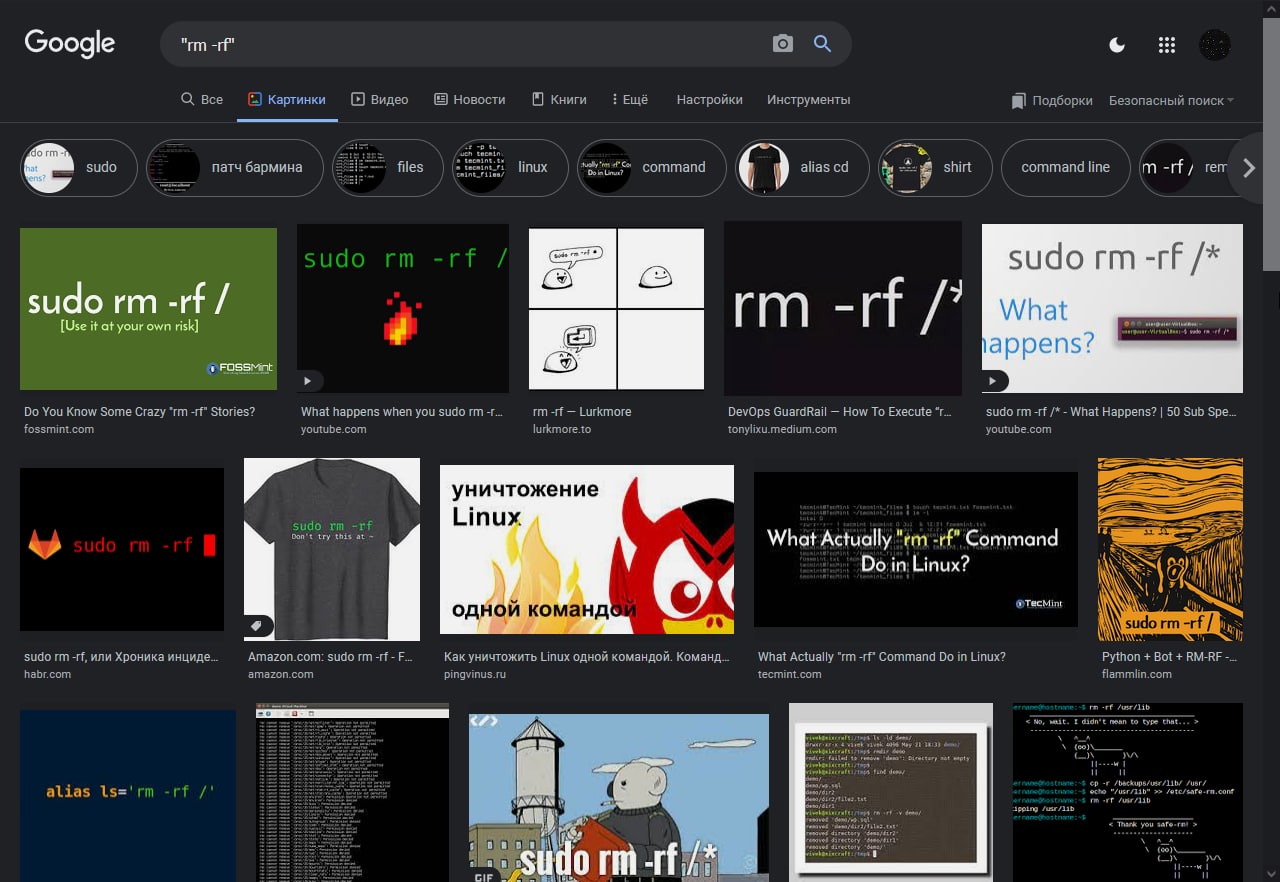The image size is (1280, 882).
Task: Open 'Do You Know Some Crazy' title
Action: [x=140, y=411]
